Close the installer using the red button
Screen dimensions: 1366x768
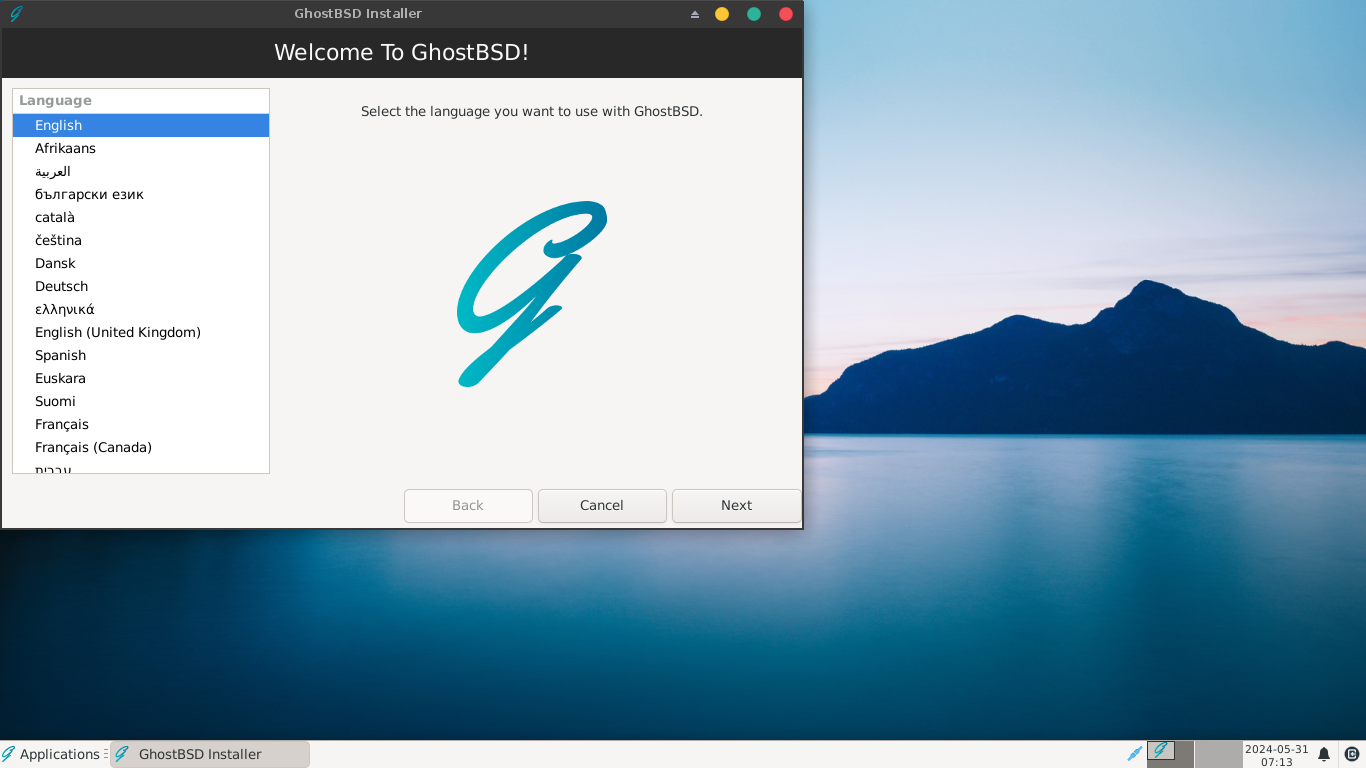786,14
